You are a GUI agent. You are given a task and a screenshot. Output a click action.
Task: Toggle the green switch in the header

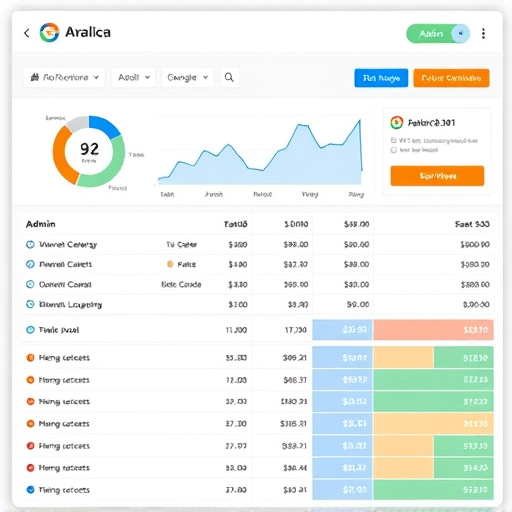438,33
